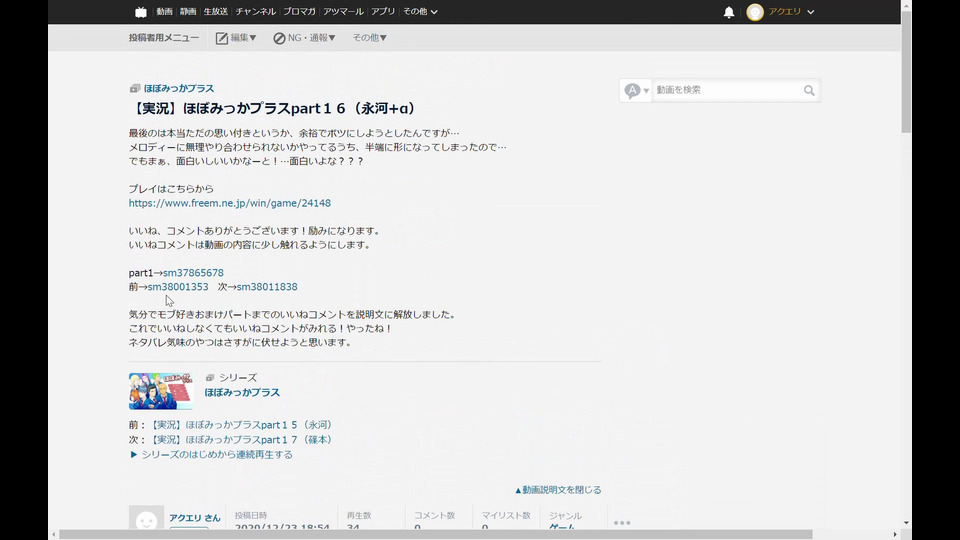
Task: Click the ほぼみっかプラス series thumbnail
Action: click(x=160, y=391)
